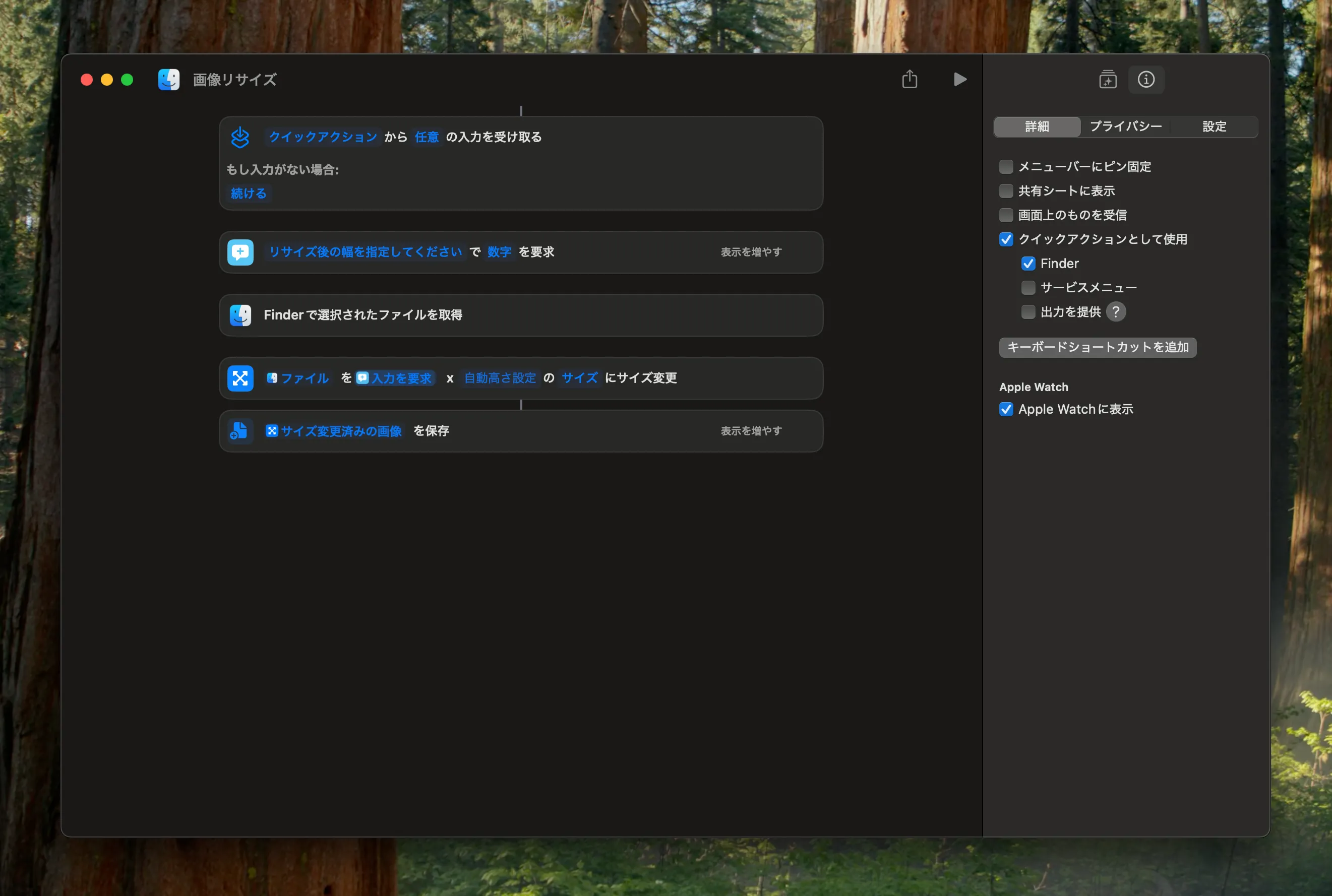The width and height of the screenshot is (1332, 896).
Task: Click the receive-input action icon
Action: coord(240,137)
